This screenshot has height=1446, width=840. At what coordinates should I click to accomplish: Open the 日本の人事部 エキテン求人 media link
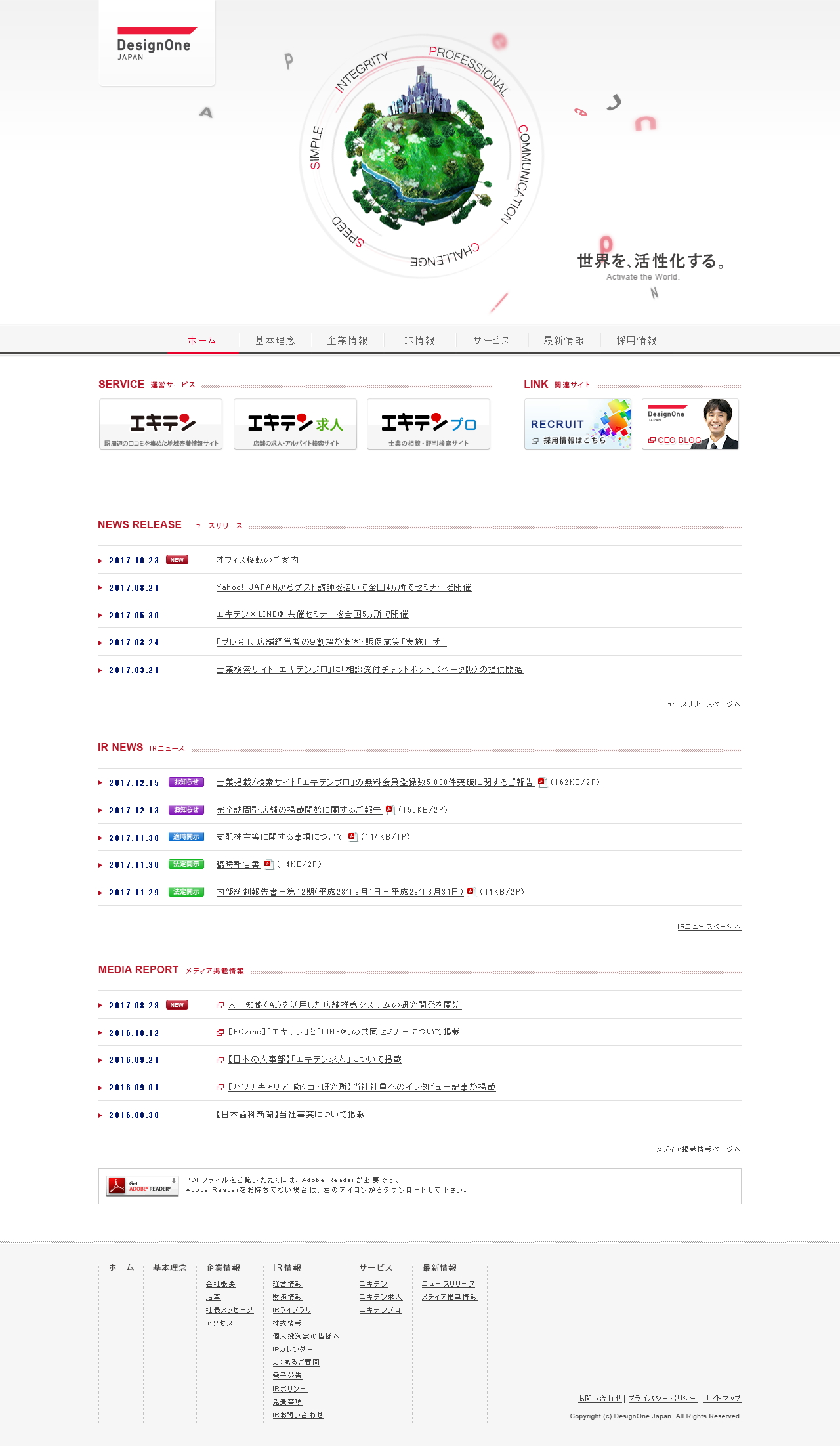point(315,1059)
